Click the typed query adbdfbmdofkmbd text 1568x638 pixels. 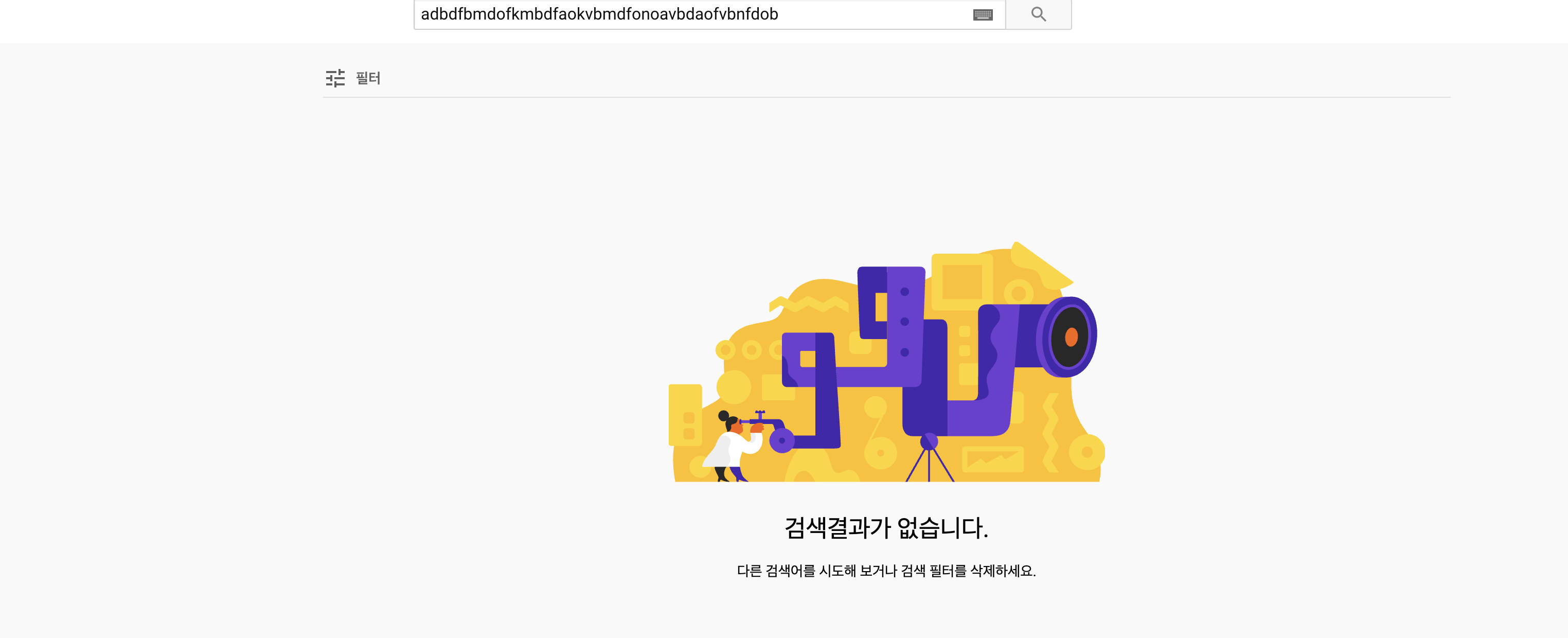[599, 14]
